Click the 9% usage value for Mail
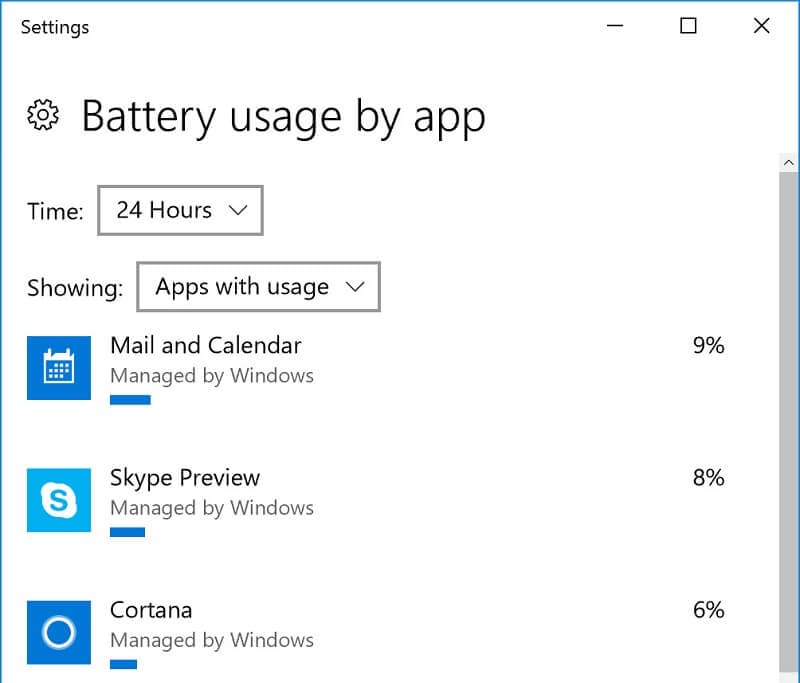Screen dimensions: 800x683 [709, 345]
